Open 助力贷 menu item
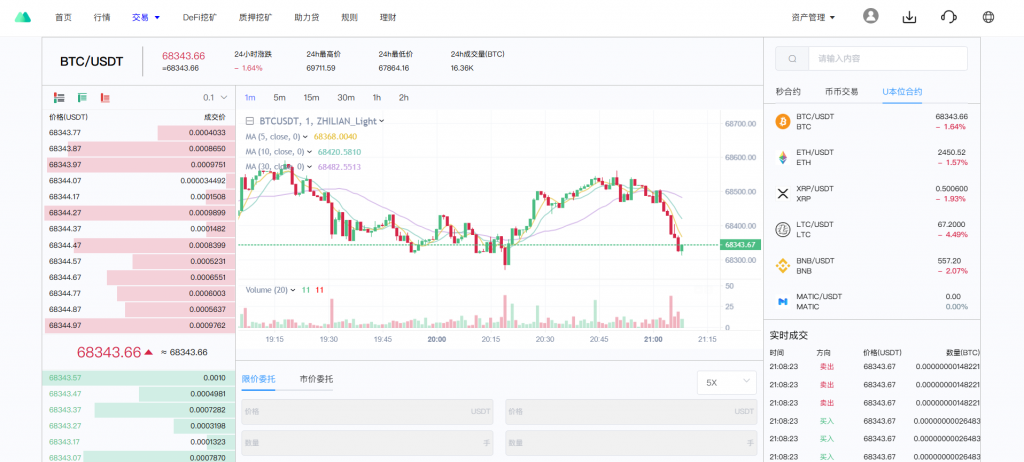This screenshot has width=1024, height=462. pyautogui.click(x=307, y=18)
